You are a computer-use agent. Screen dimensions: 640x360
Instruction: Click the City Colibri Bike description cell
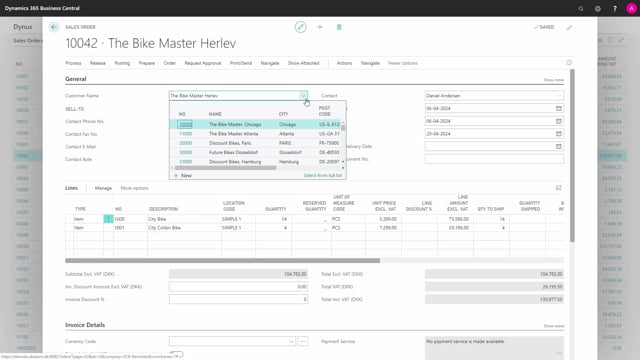(x=184, y=228)
